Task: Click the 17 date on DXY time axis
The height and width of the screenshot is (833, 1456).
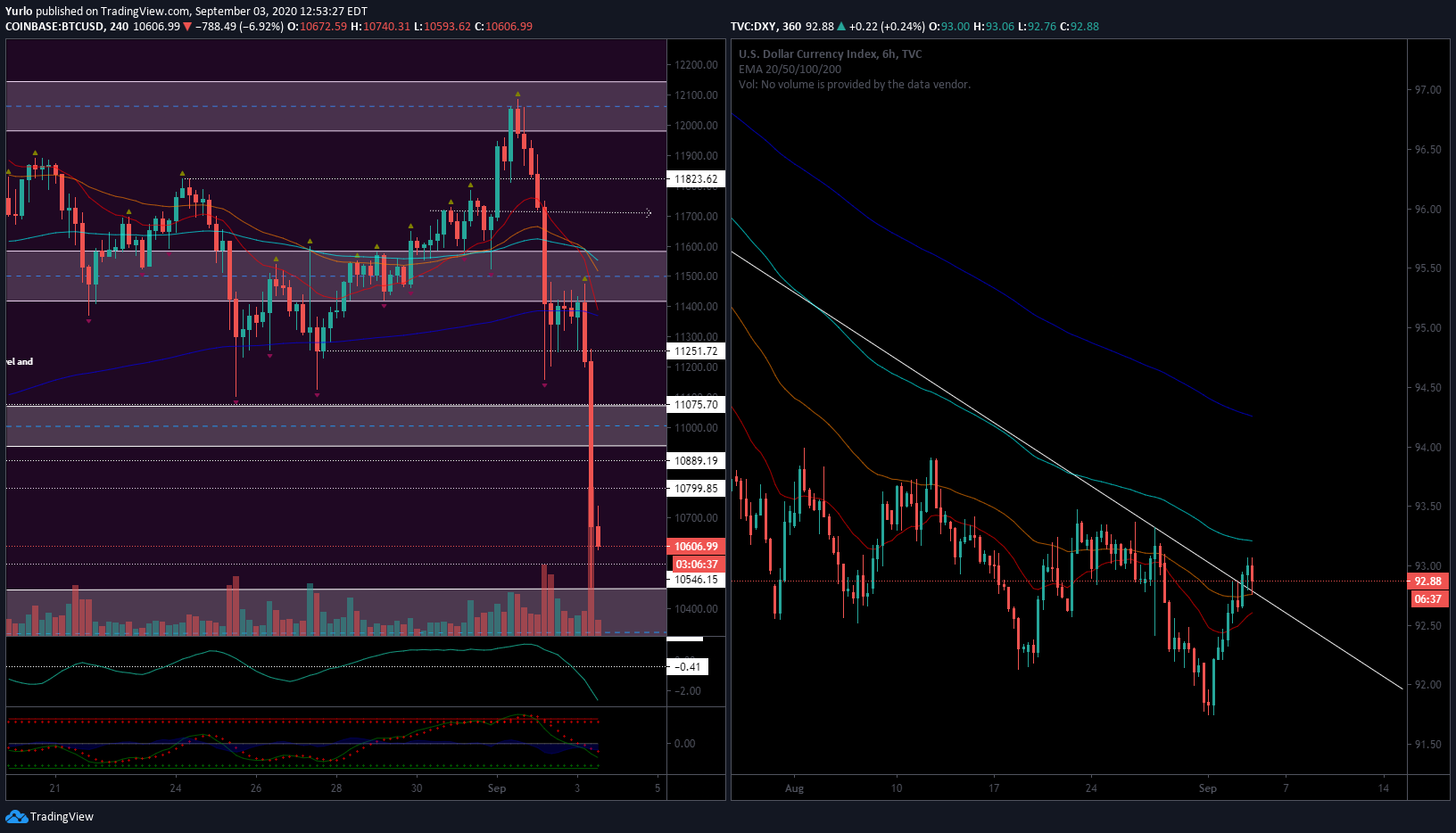Action: point(994,788)
